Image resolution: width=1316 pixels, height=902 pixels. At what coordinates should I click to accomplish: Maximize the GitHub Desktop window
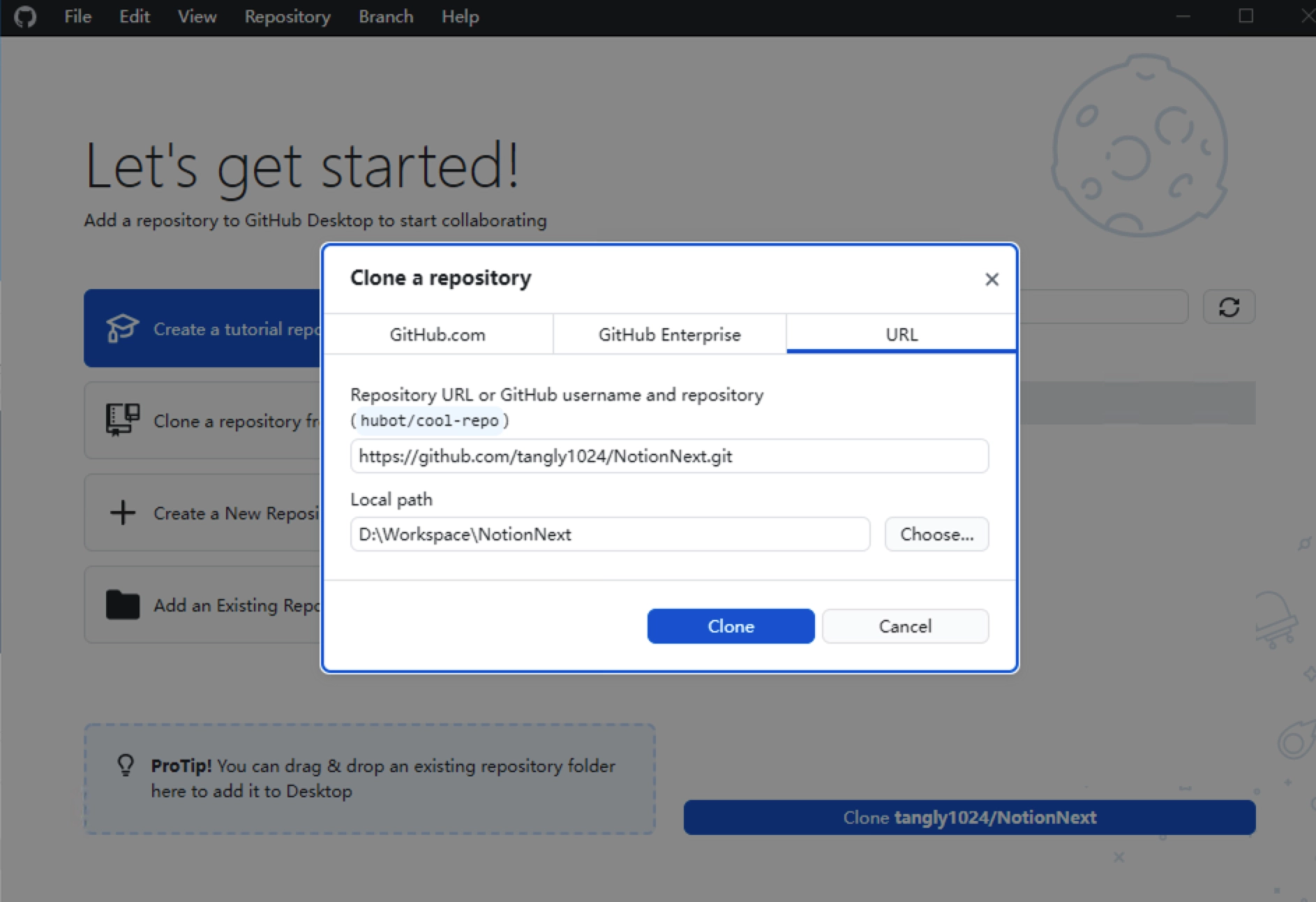(x=1246, y=16)
